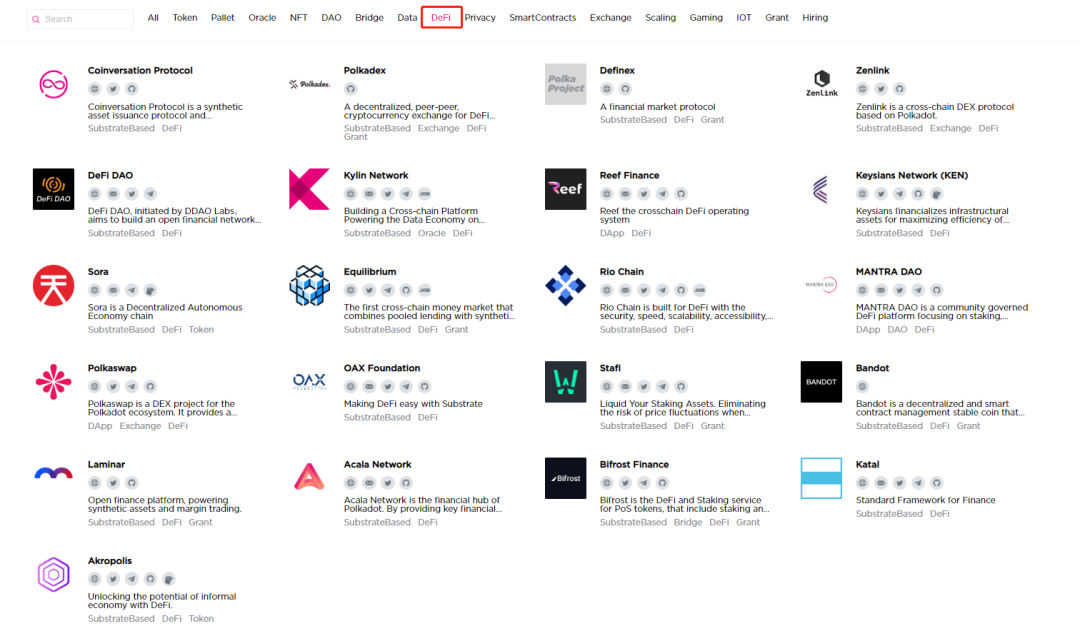Click the Reef Finance logo thumbnail
The height and width of the screenshot is (641, 1080).
(565, 189)
